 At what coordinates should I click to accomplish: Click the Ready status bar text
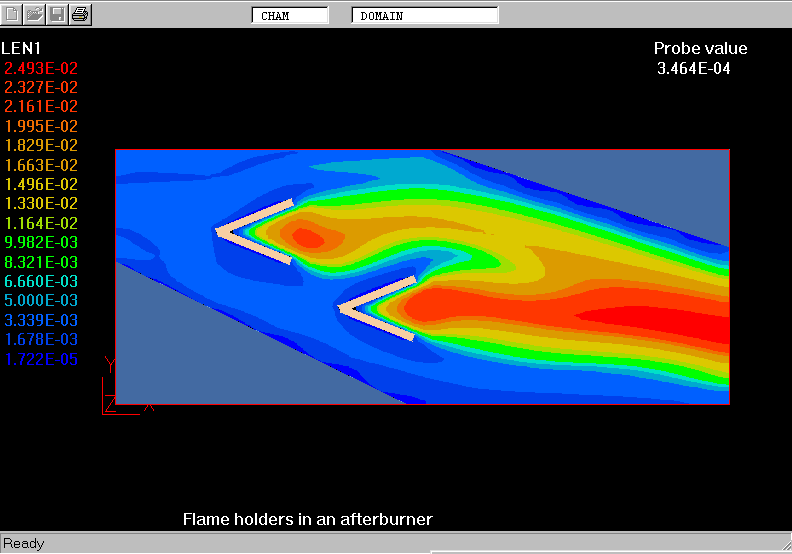click(24, 544)
